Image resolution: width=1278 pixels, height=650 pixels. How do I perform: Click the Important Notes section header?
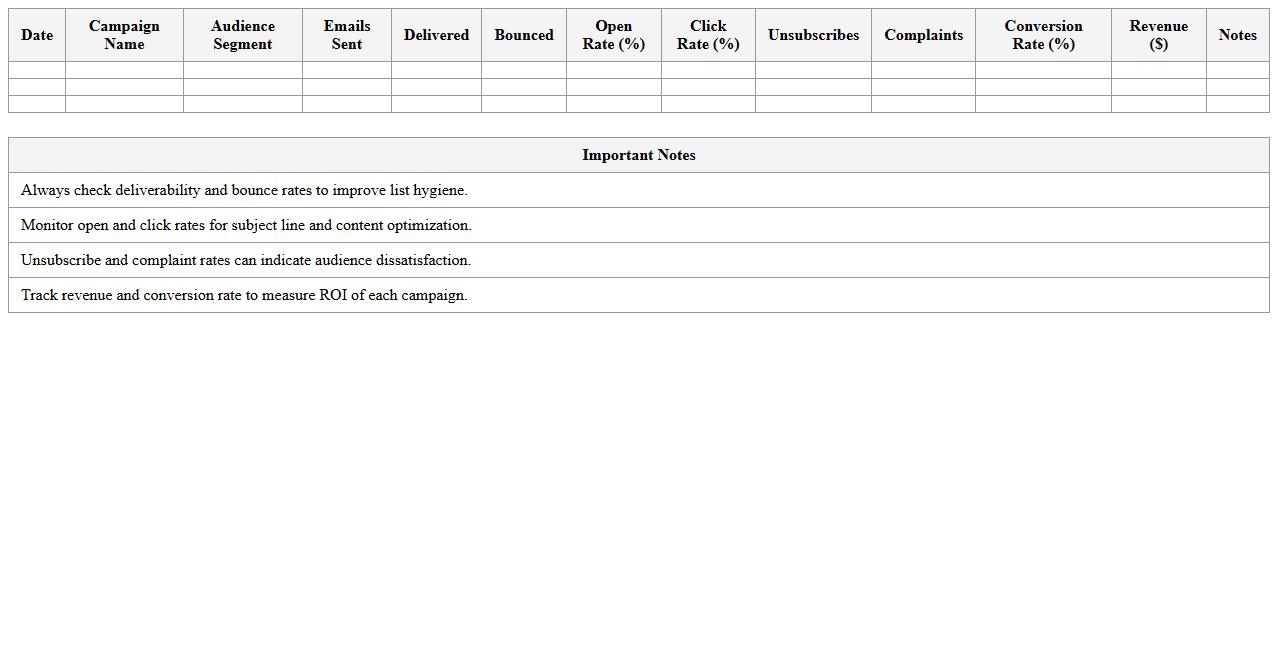(639, 155)
